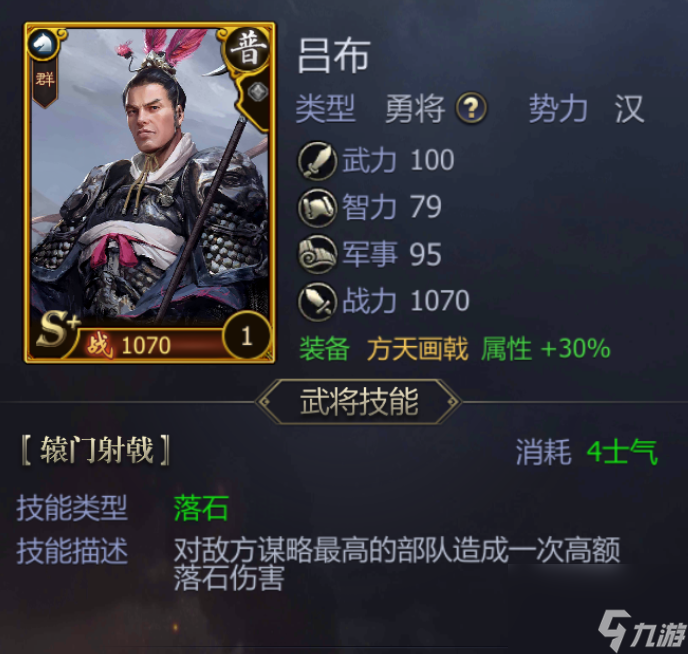Click the round 普 badge on the card
The image size is (688, 654).
[248, 50]
